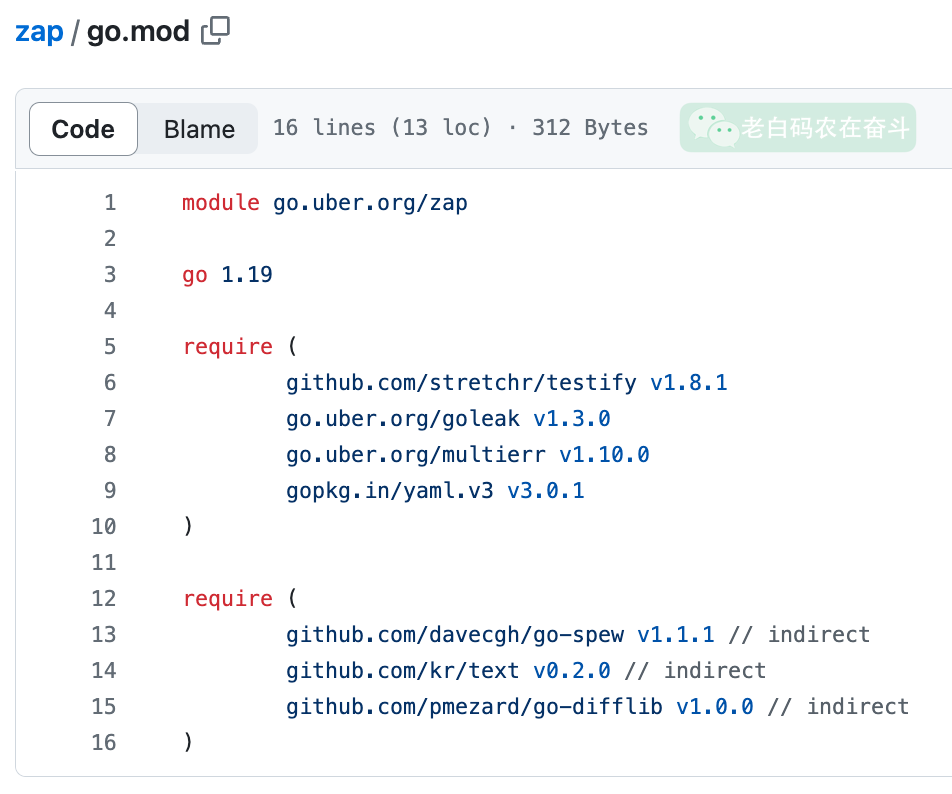The width and height of the screenshot is (952, 794).
Task: Select line number 12 of second require
Action: pyautogui.click(x=104, y=598)
